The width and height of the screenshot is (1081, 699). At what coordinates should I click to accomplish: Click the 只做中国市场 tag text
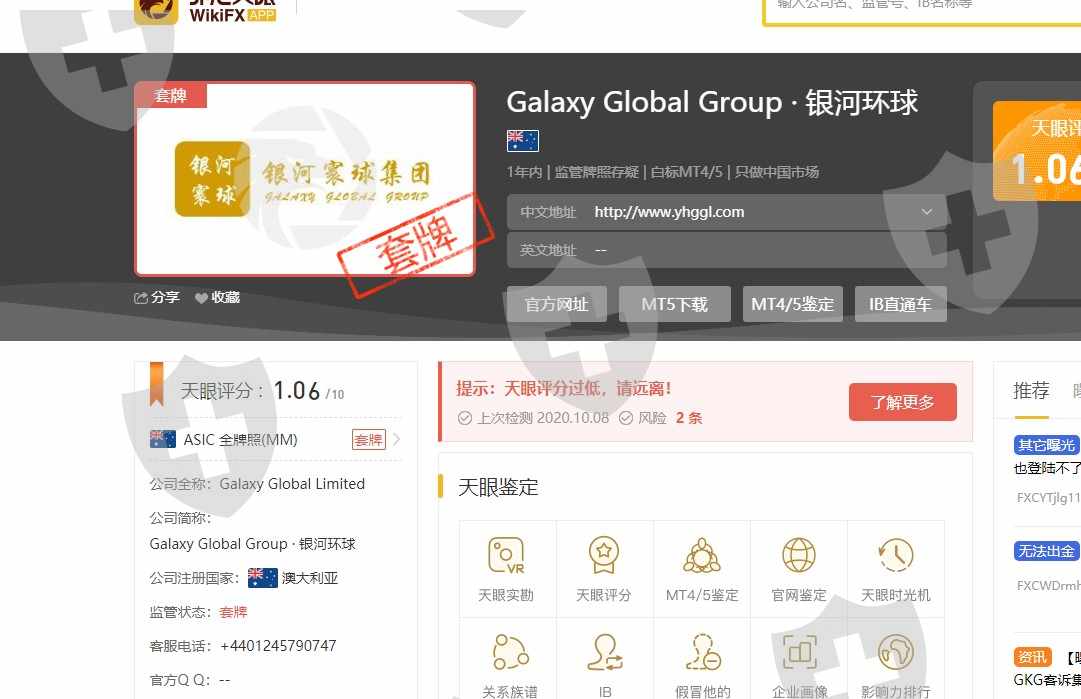click(777, 172)
